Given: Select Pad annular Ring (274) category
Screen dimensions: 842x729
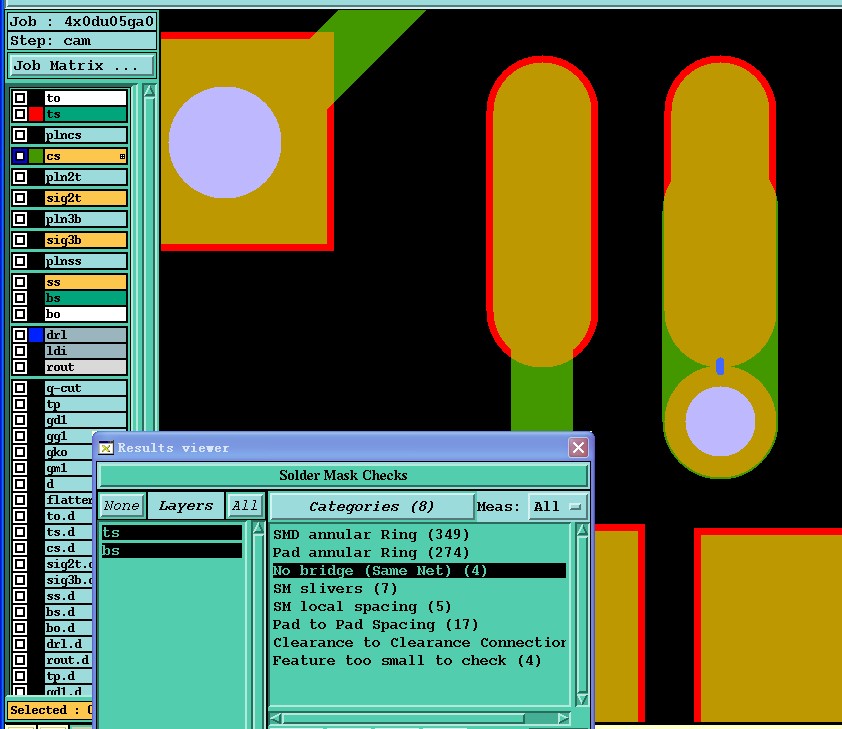Looking at the screenshot, I should pyautogui.click(x=419, y=552).
